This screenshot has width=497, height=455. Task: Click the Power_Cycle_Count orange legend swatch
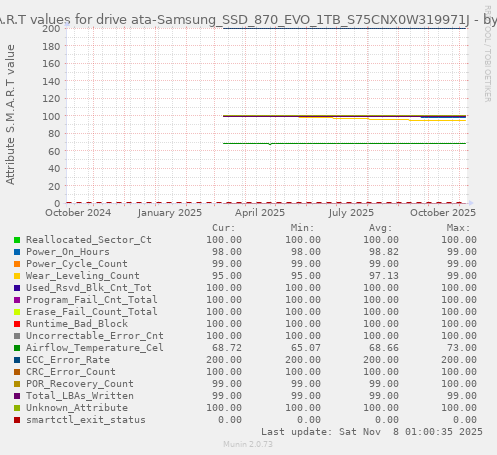click(17, 264)
